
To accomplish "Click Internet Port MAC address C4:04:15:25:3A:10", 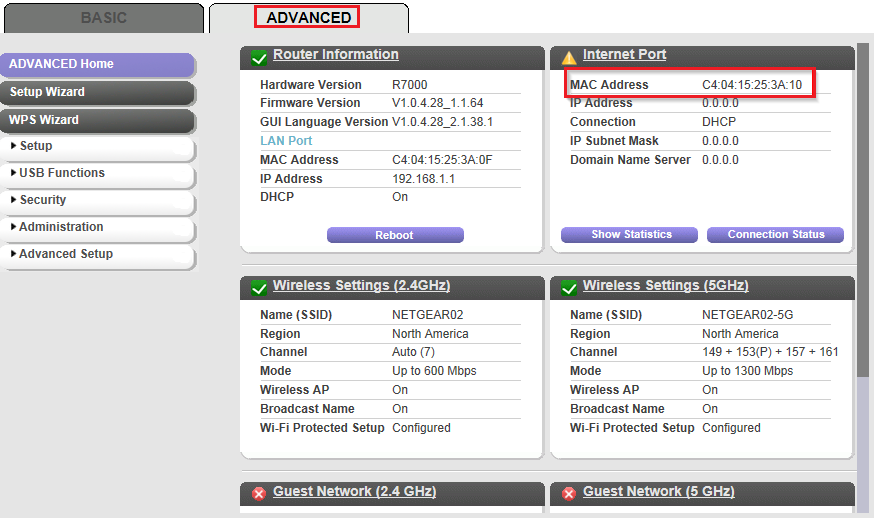I will click(751, 85).
